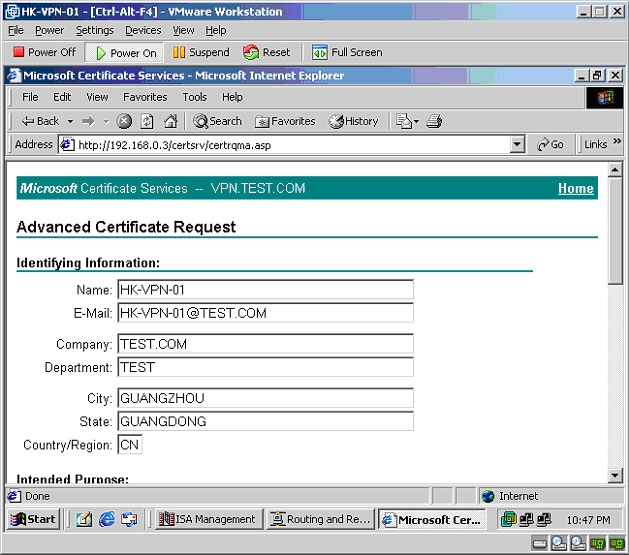The height and width of the screenshot is (555, 629).
Task: Open the Favorites menu in Internet Explorer
Action: coord(145,97)
